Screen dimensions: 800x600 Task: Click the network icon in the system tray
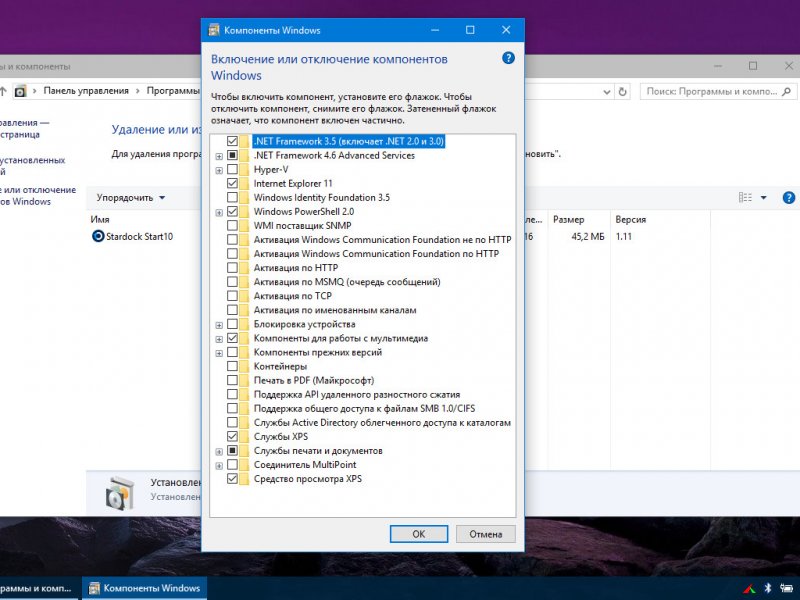787,588
